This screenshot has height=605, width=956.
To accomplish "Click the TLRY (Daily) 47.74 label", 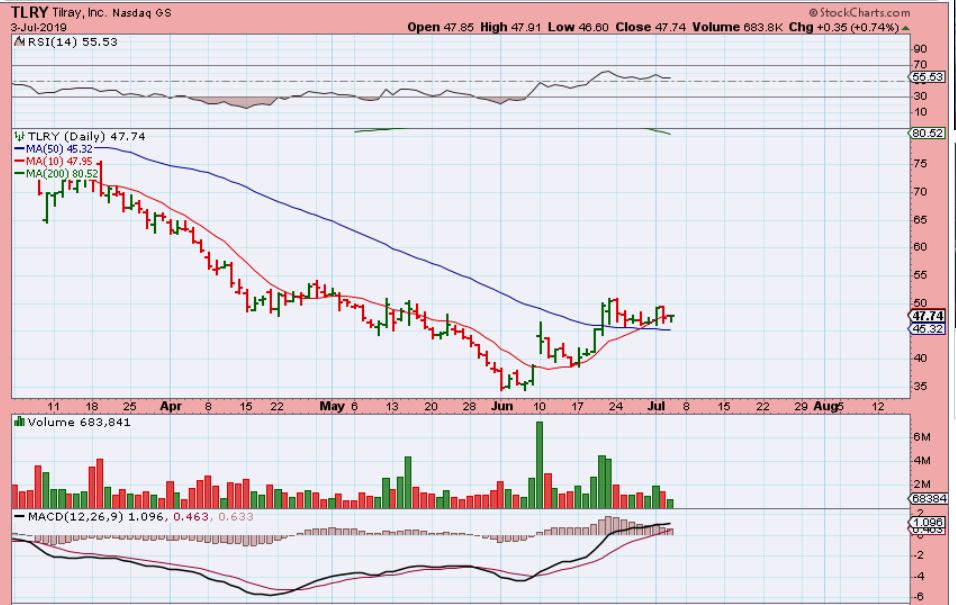I will pos(87,136).
